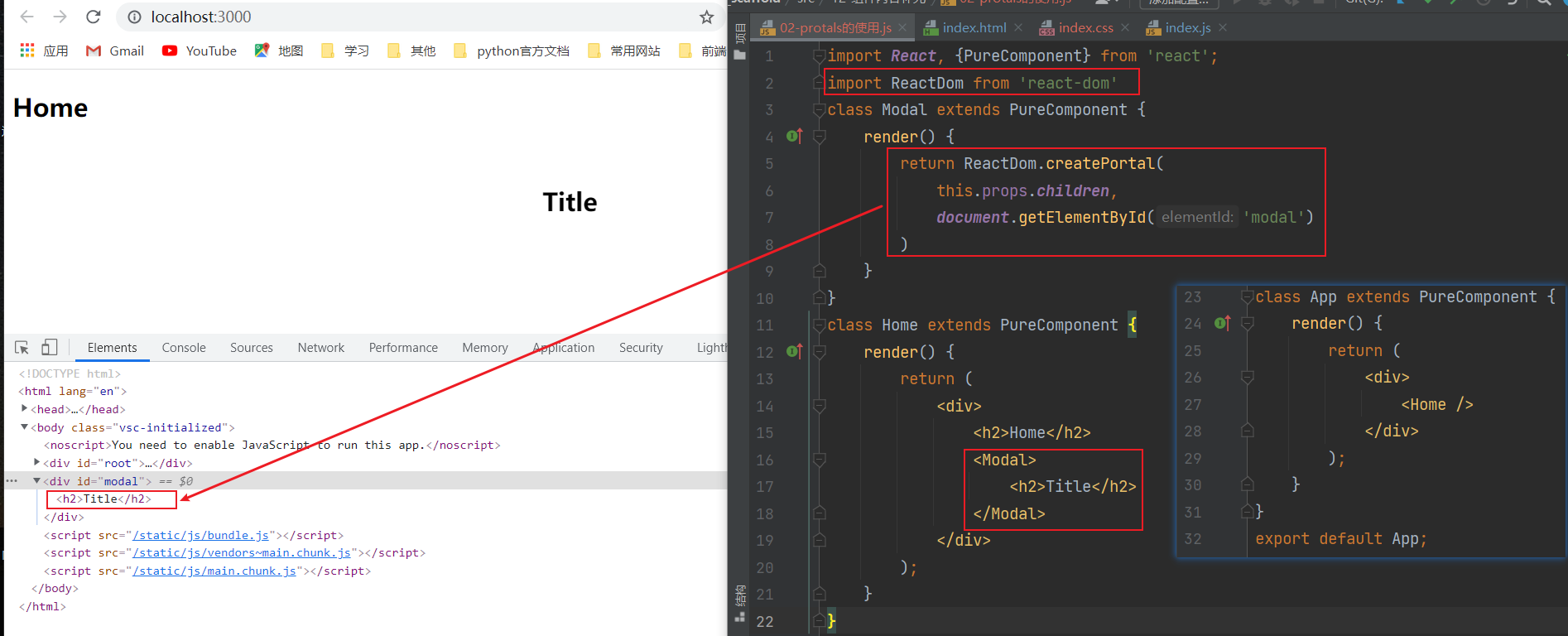Click the browser back arrow
Viewport: 1568px width, 636px height.
[26, 17]
